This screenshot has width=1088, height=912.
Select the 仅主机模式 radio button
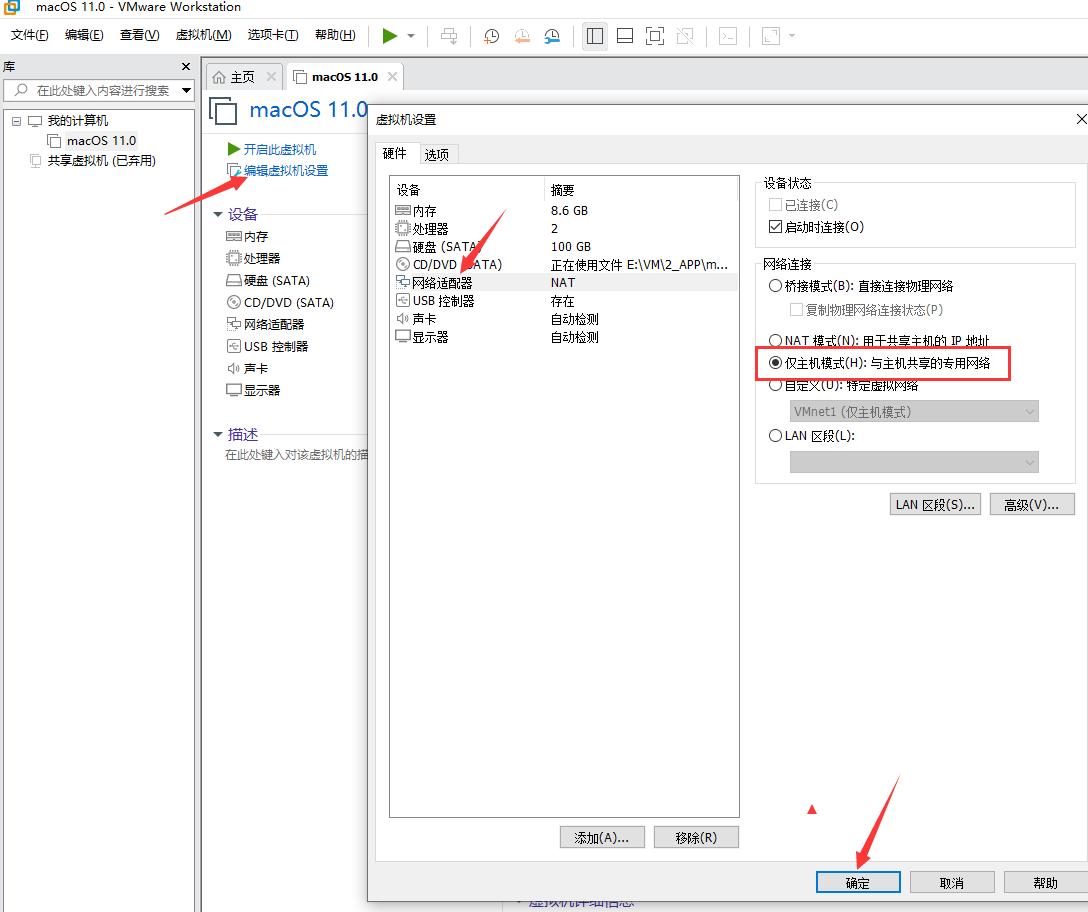(x=776, y=363)
